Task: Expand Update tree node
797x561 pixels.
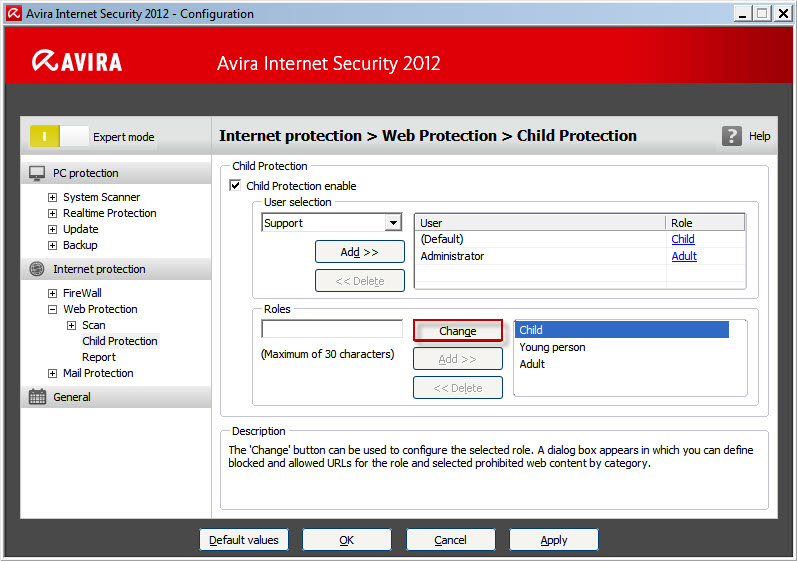Action: pyautogui.click(x=52, y=229)
